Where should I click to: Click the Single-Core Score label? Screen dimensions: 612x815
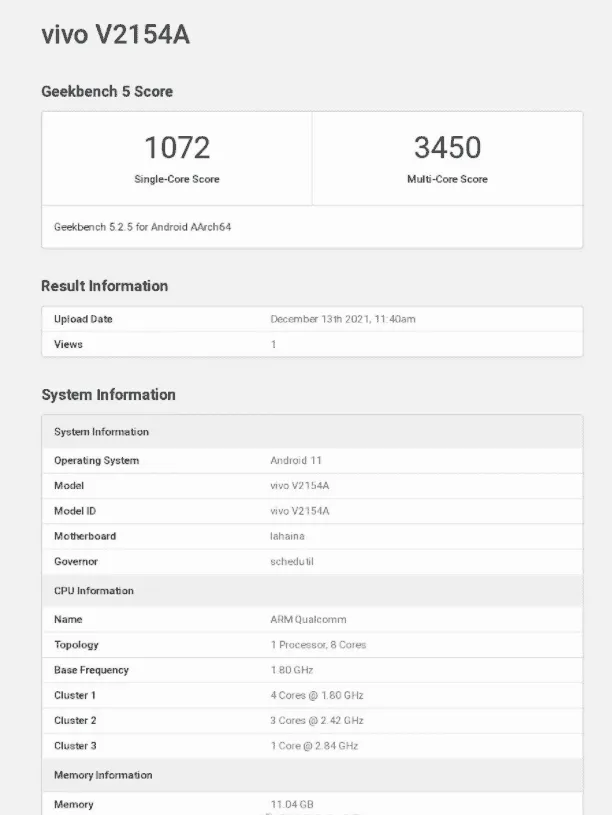tap(177, 179)
